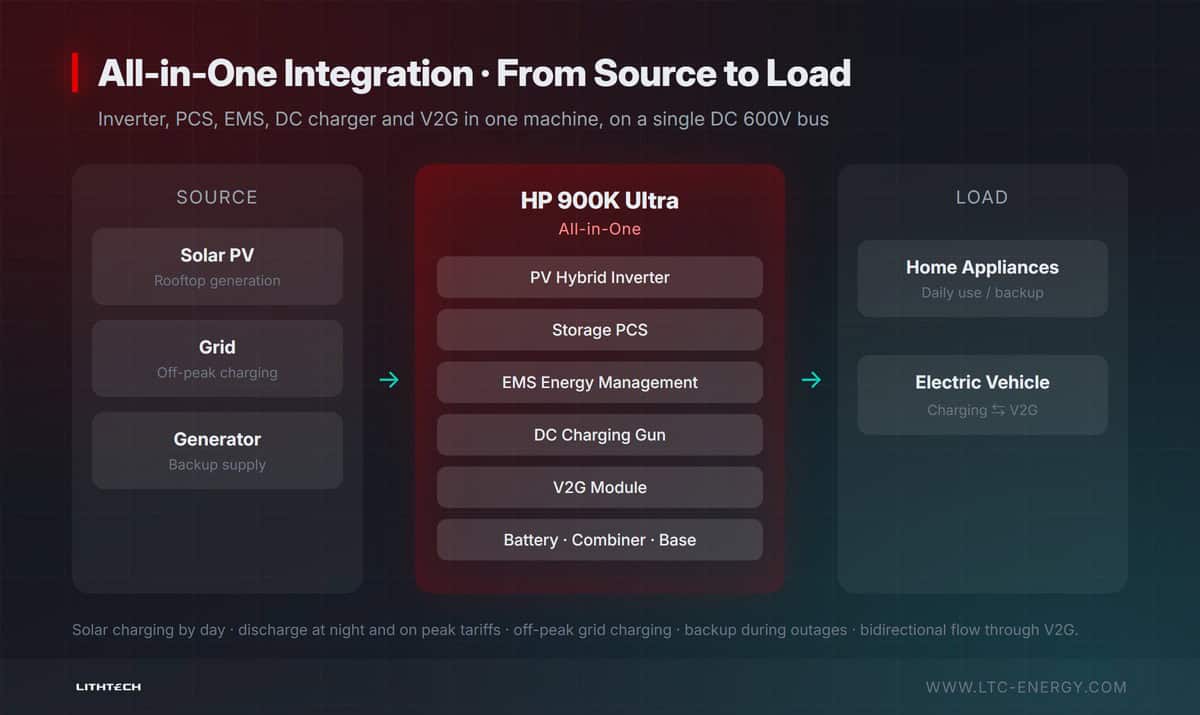Image resolution: width=1200 pixels, height=715 pixels.
Task: Click the HP 900K Ultra heading
Action: (x=600, y=200)
